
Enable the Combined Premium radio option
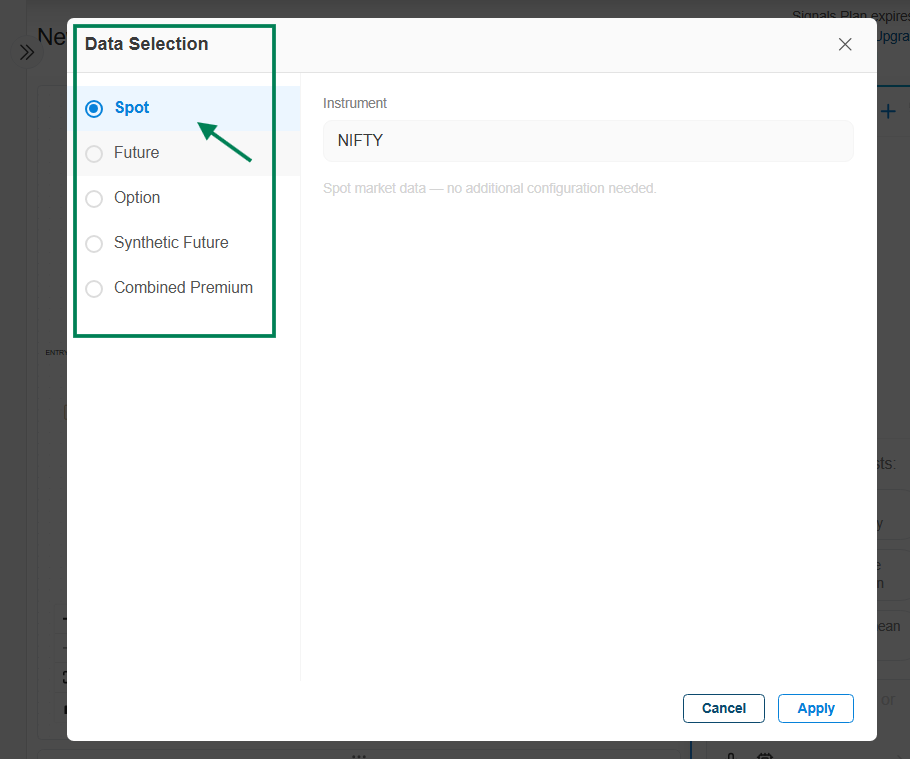tap(94, 288)
